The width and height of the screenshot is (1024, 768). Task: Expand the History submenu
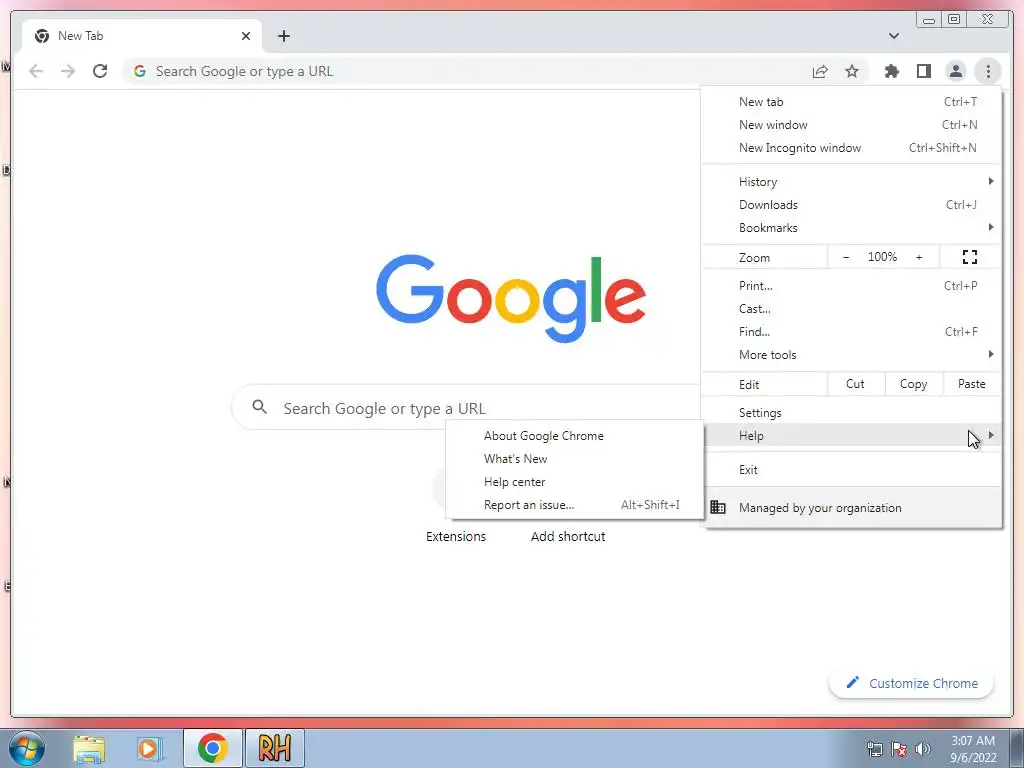point(852,182)
